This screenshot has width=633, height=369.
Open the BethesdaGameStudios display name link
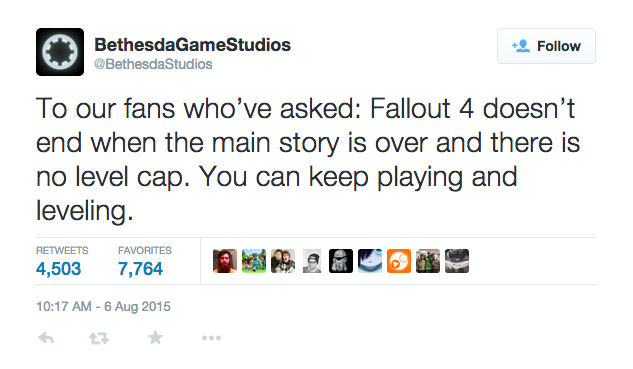(192, 44)
